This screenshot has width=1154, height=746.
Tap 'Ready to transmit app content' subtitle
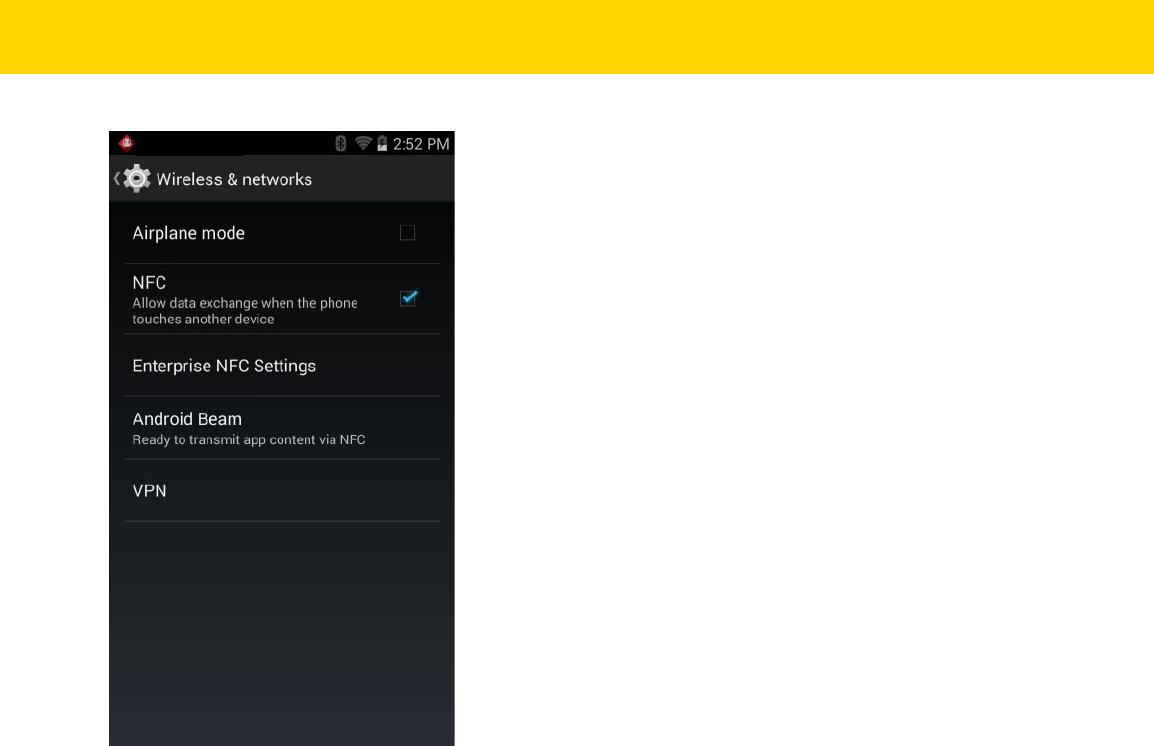tap(249, 440)
